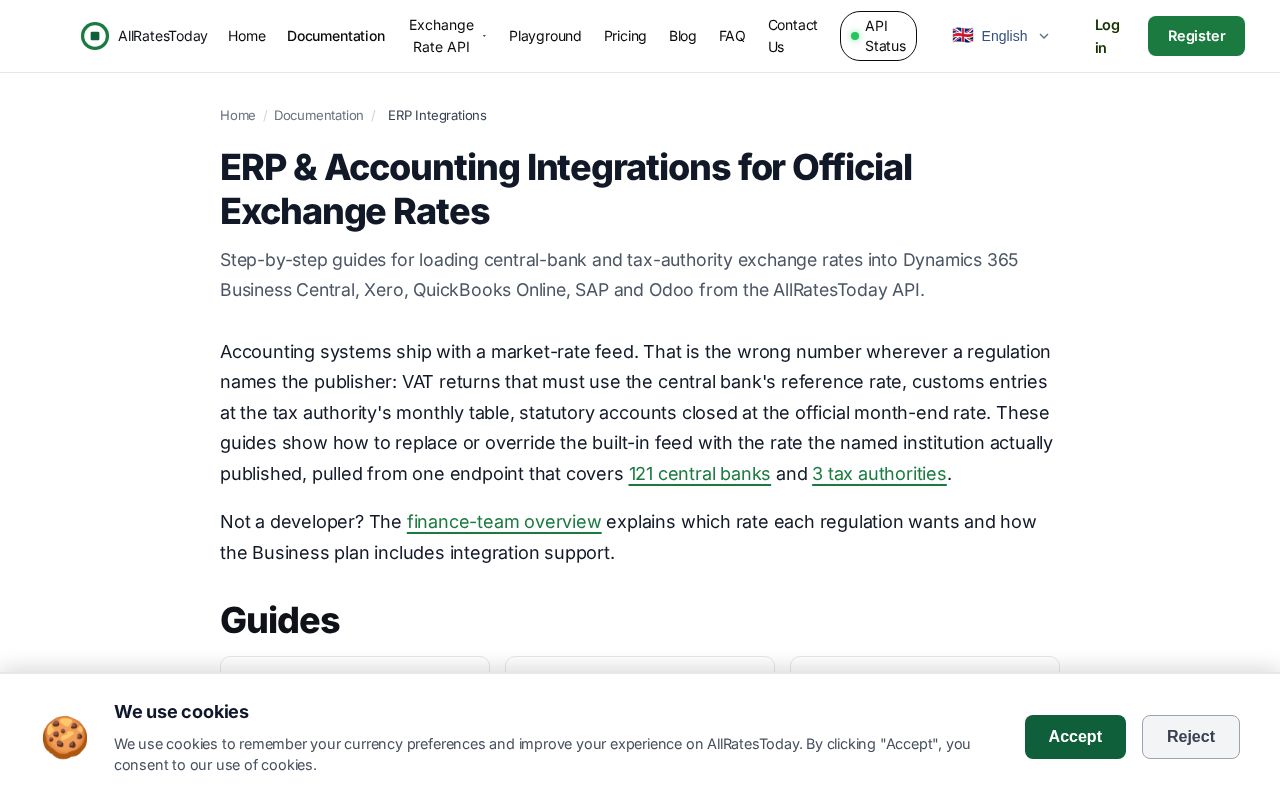This screenshot has width=1280, height=800.
Task: Open the API Status indicator
Action: (878, 36)
